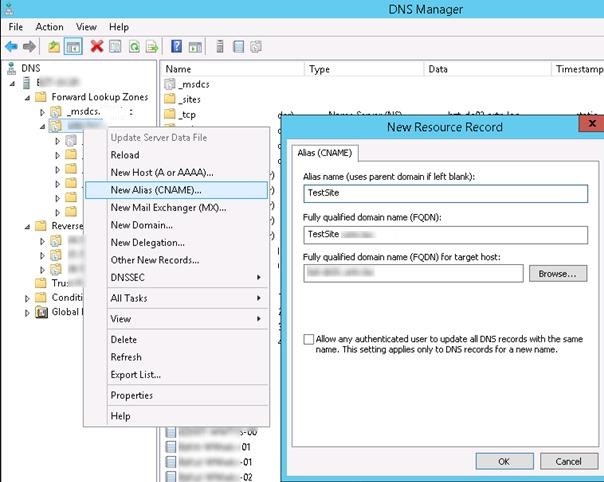Click the Up One Level folder icon

53,46
